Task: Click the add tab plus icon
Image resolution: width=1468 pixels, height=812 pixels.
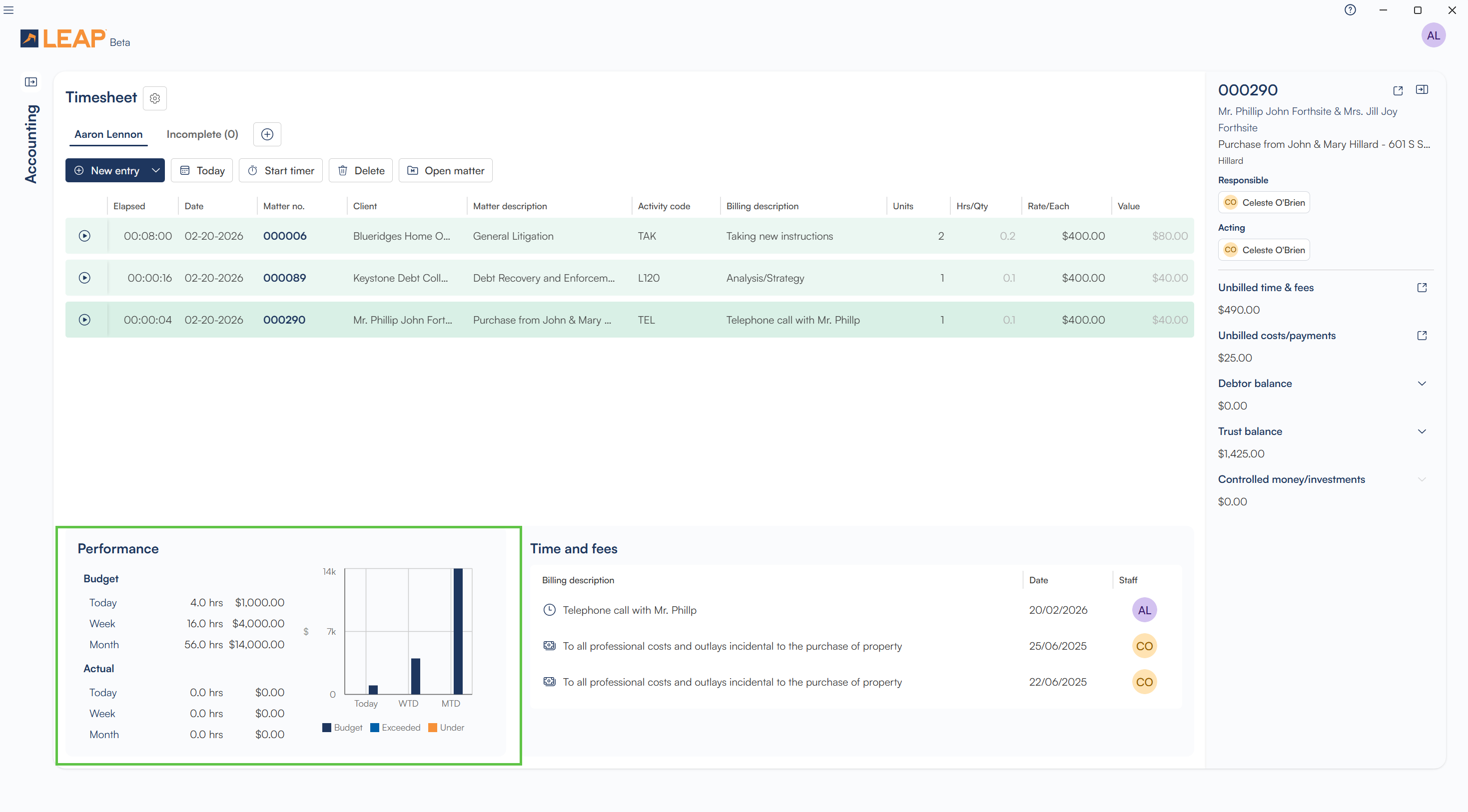Action: click(x=267, y=134)
